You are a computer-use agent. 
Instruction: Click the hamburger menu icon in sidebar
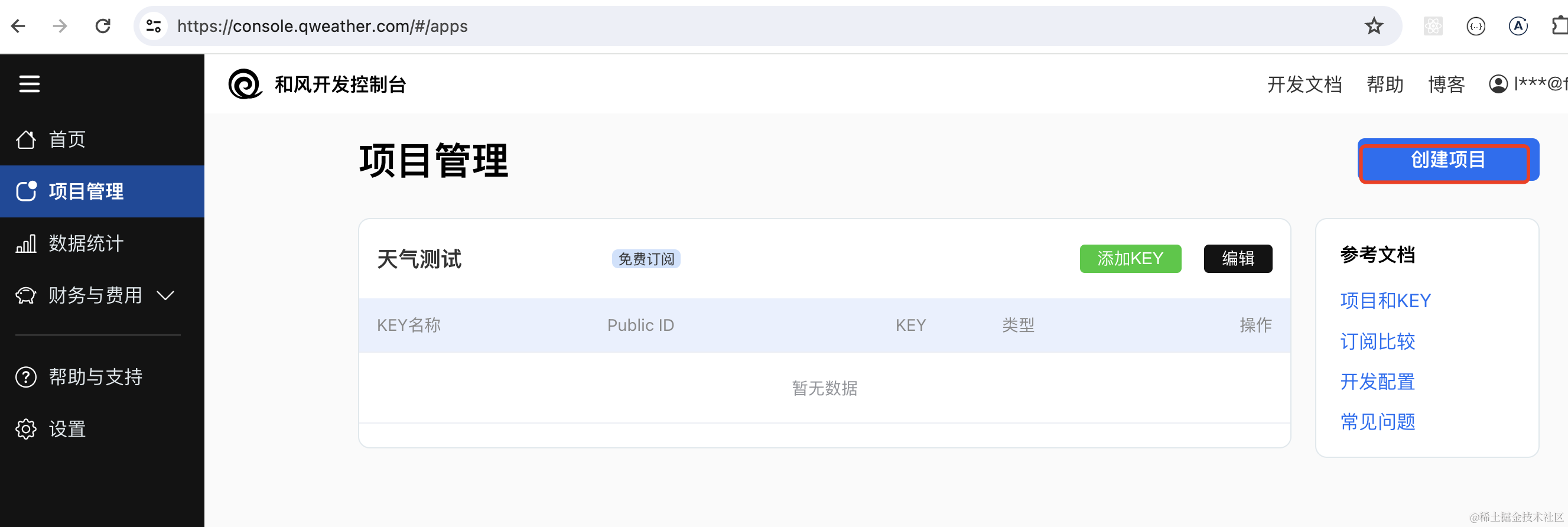point(29,84)
